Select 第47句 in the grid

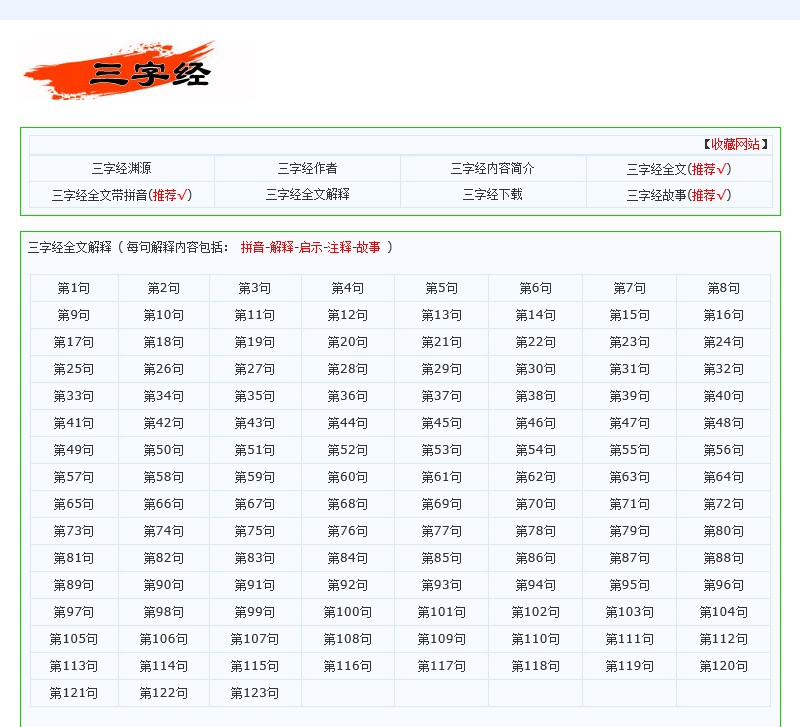(x=629, y=423)
